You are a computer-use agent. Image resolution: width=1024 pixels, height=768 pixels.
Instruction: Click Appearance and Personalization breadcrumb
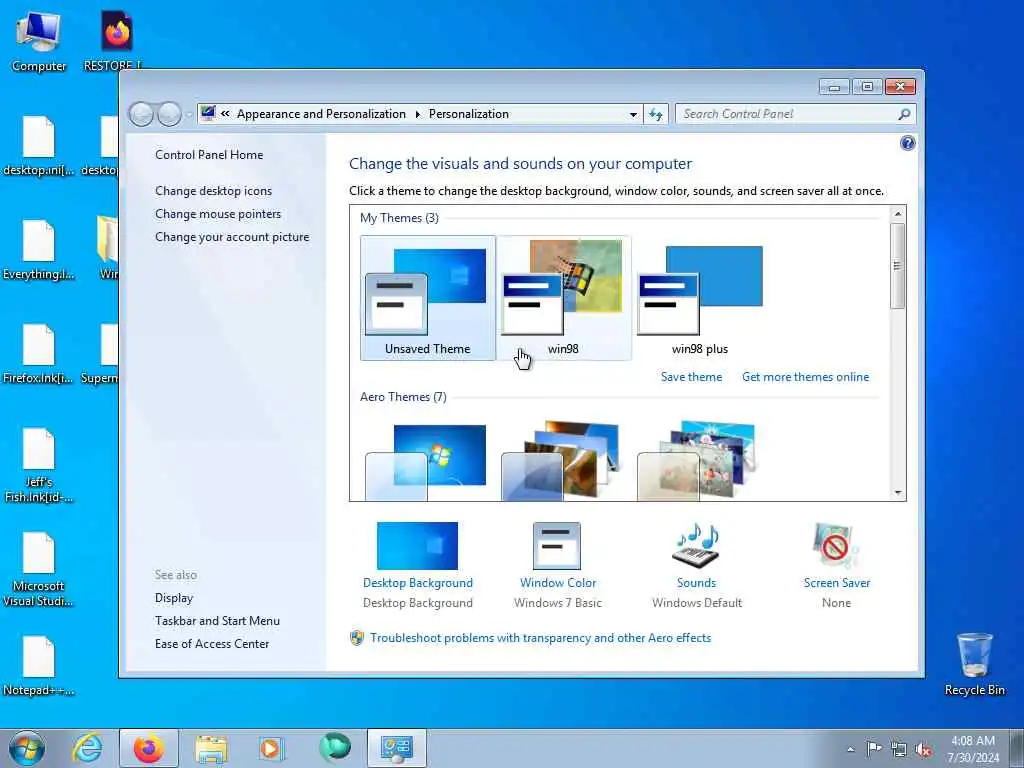(x=321, y=114)
